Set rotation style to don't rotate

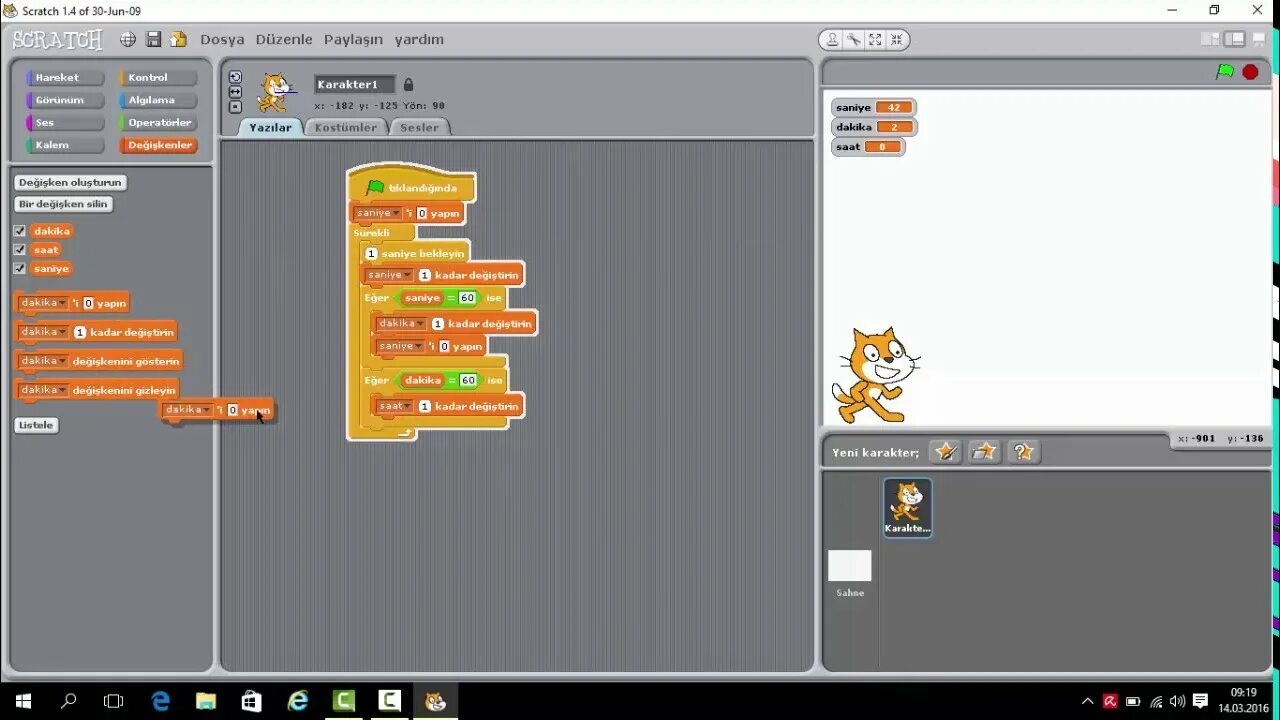[x=235, y=107]
